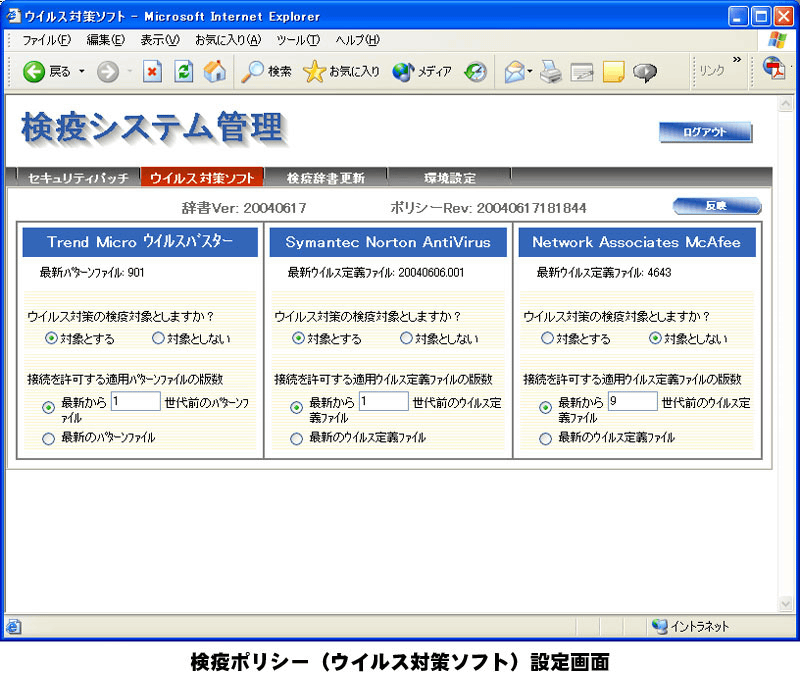This screenshot has width=800, height=680.
Task: Click ポリシーRev: 20040617181844 text
Action: (488, 208)
